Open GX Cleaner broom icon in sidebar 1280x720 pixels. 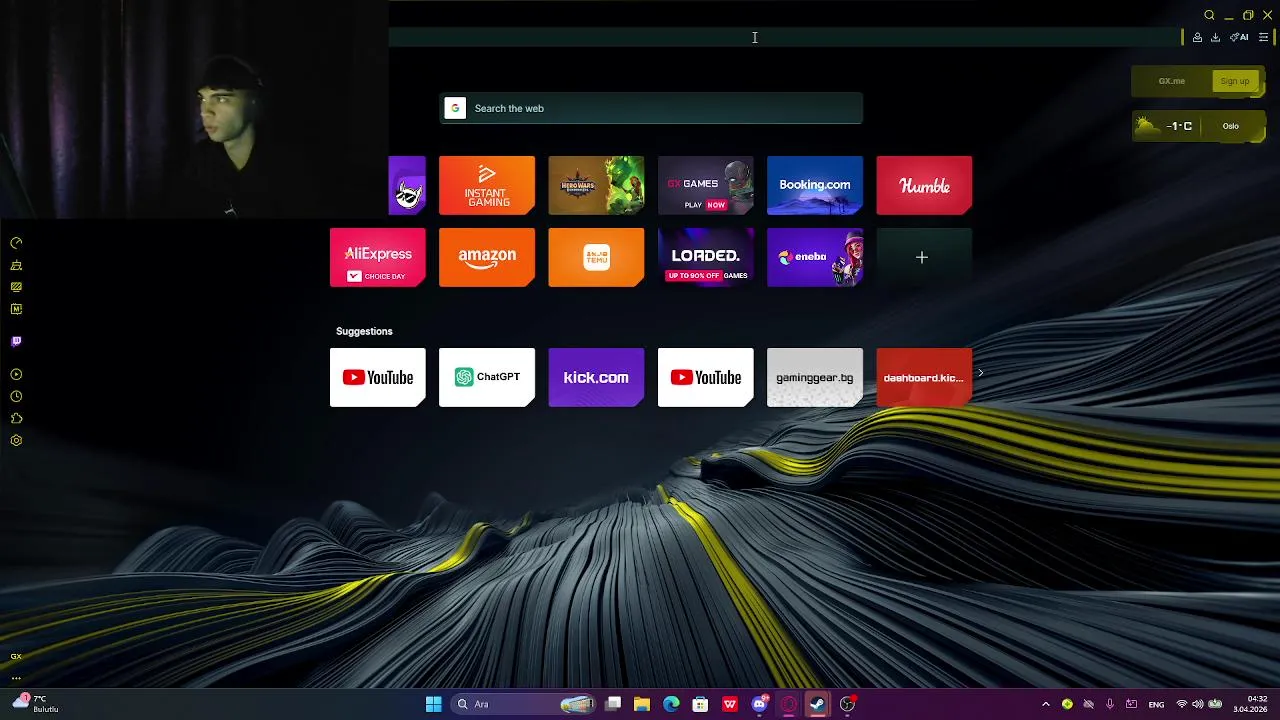16,265
